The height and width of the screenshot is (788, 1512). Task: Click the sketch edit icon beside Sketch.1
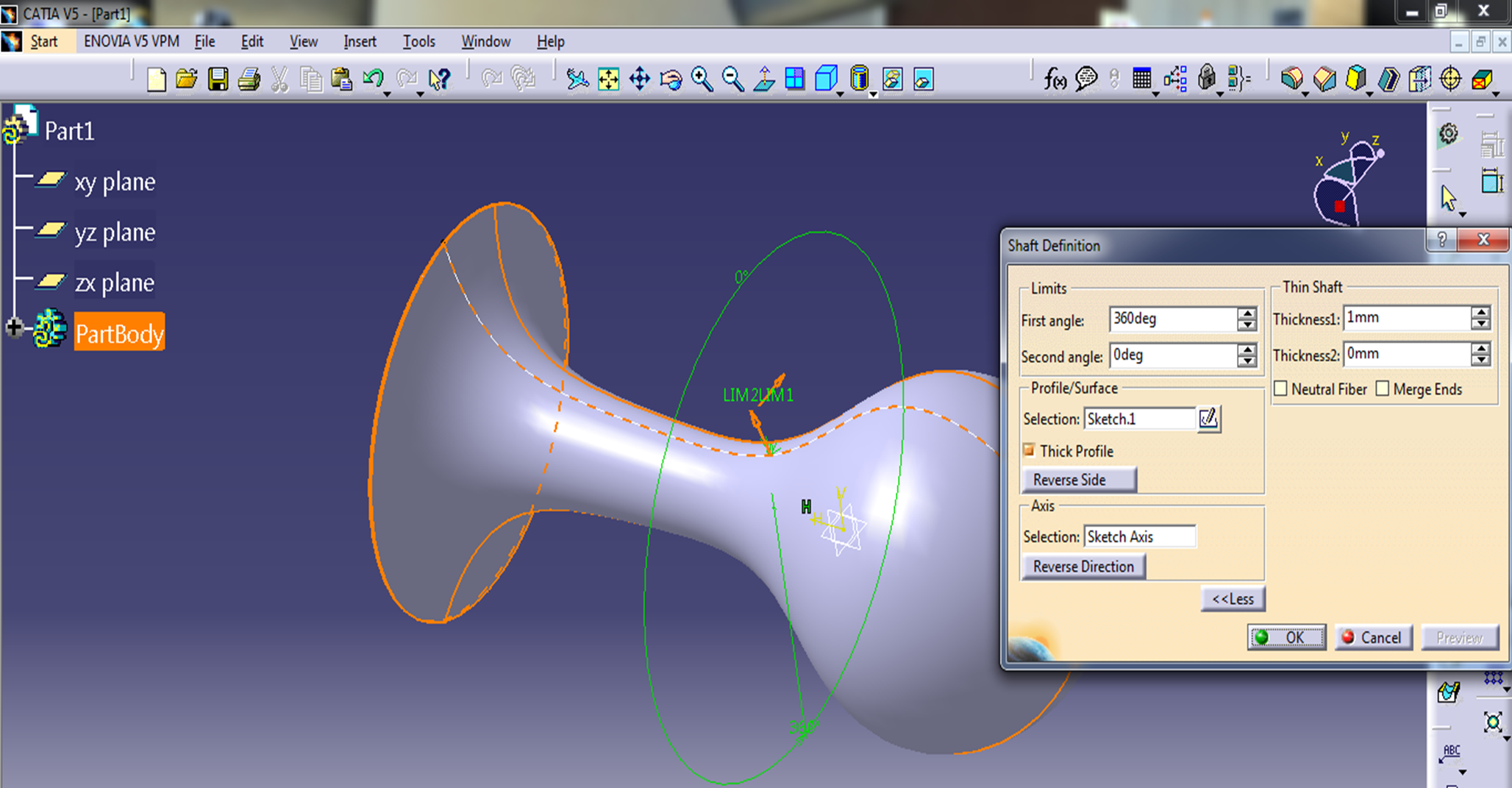pyautogui.click(x=1208, y=419)
